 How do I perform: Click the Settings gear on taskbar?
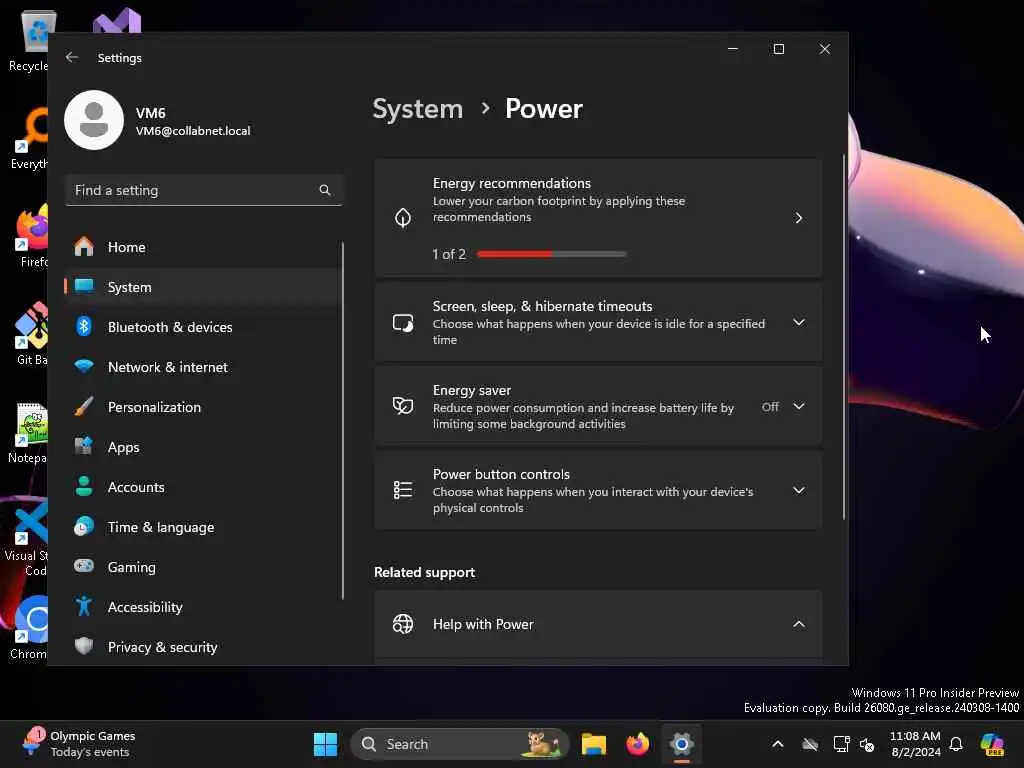coord(681,744)
